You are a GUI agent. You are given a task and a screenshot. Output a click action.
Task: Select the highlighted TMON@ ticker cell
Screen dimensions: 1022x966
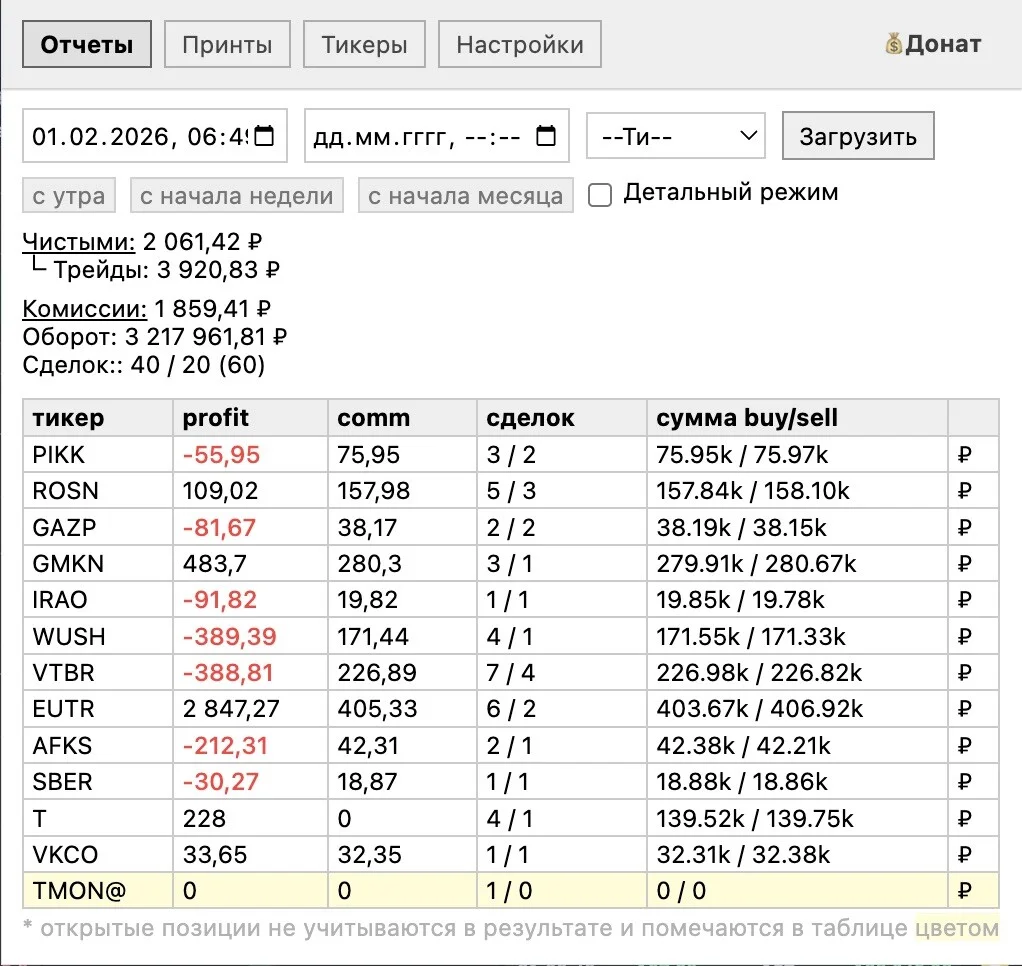point(98,891)
